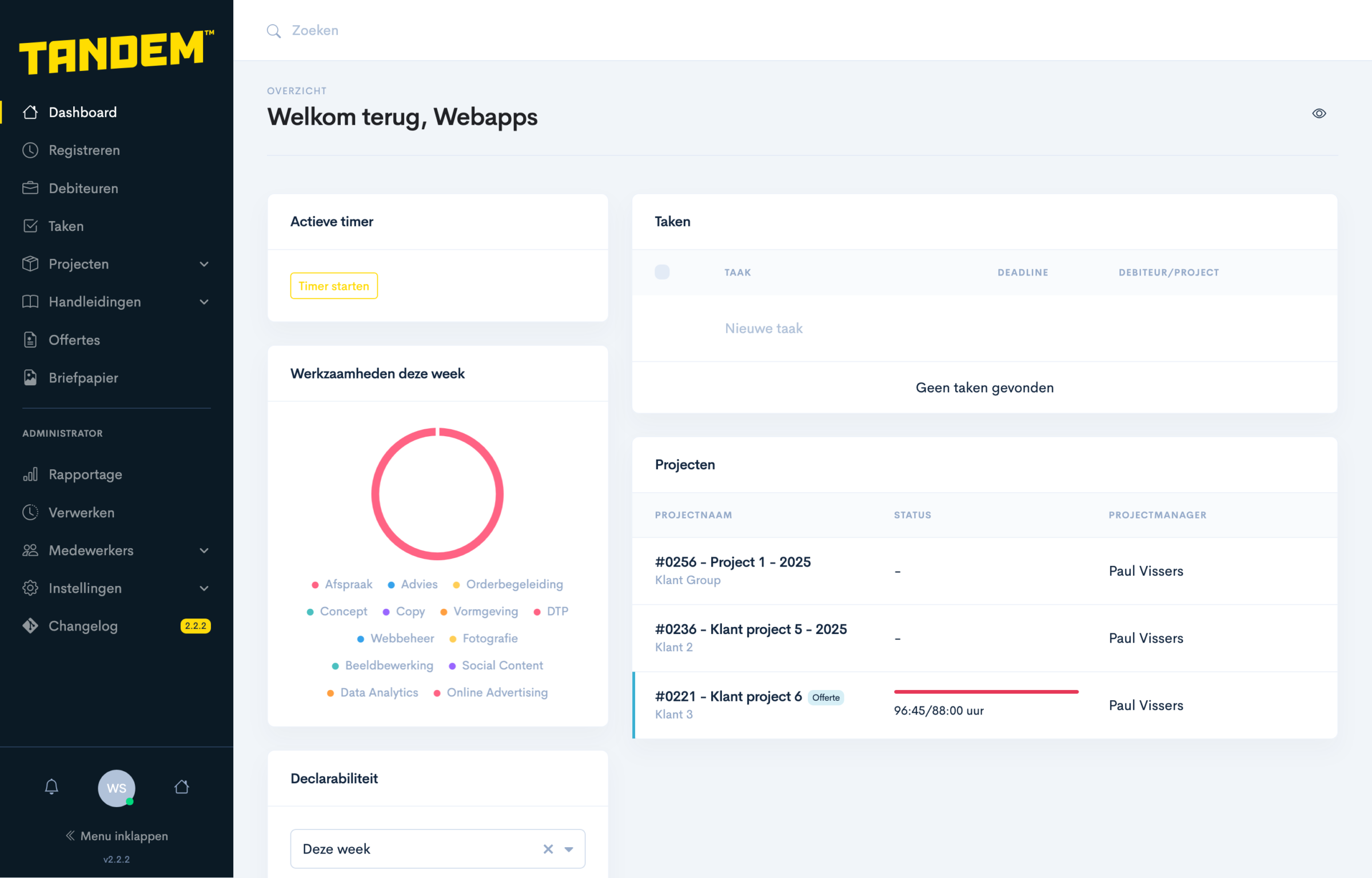Go to Registreren in the sidebar
The image size is (1372, 878).
tap(84, 150)
